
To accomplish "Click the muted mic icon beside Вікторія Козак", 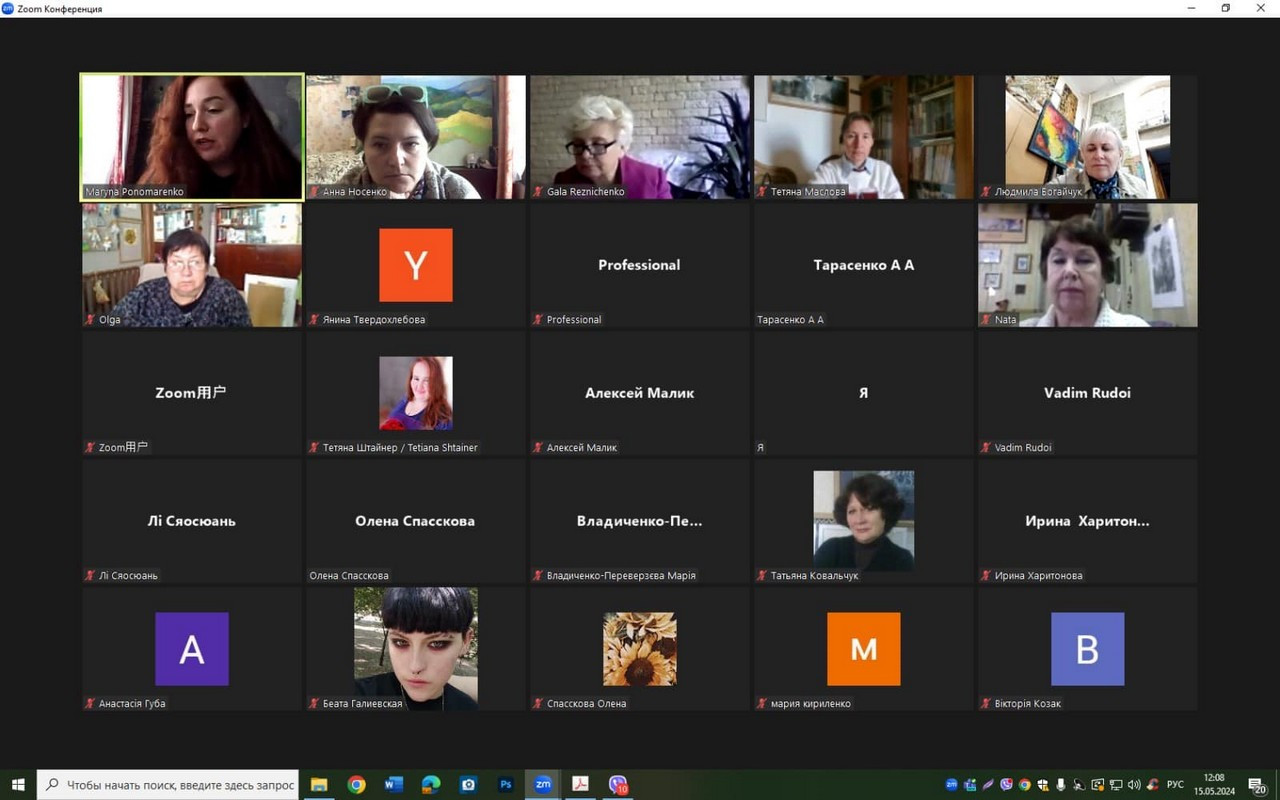I will [987, 704].
